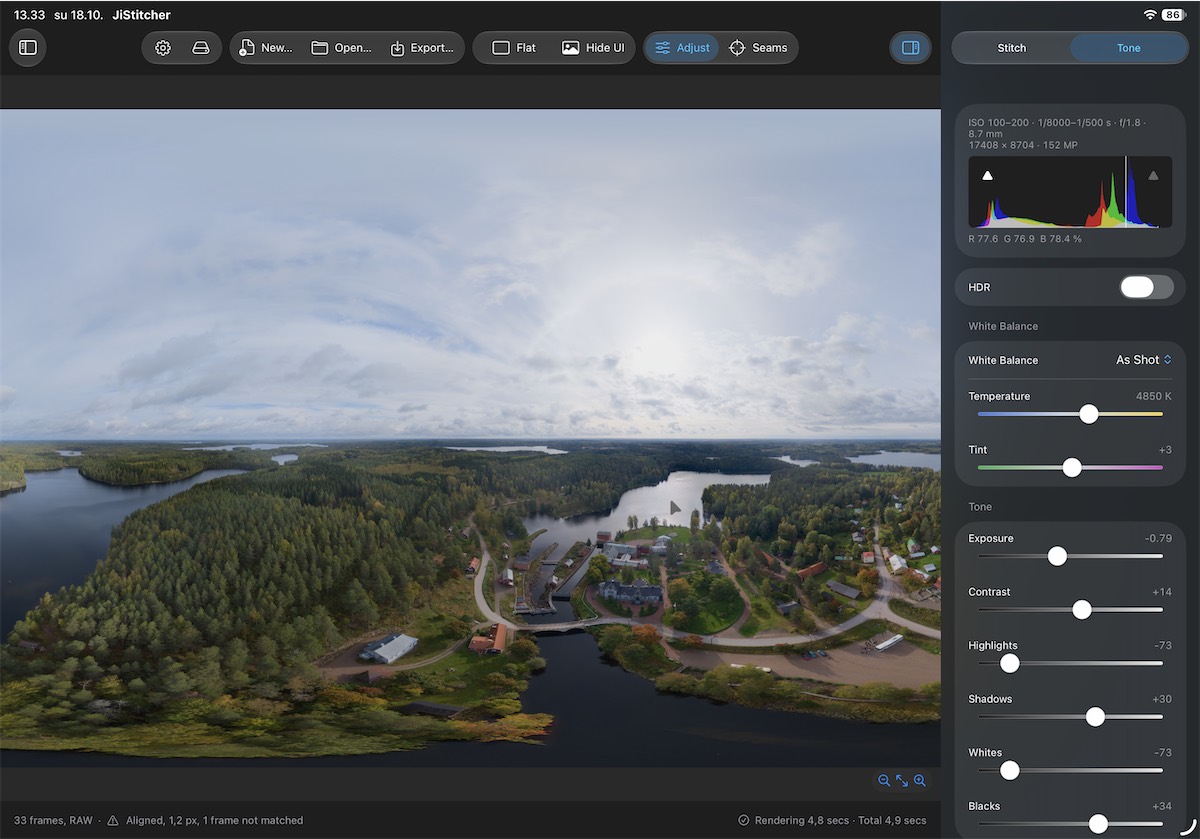The height and width of the screenshot is (839, 1200).
Task: Open the New... project menu
Action: pyautogui.click(x=266, y=48)
